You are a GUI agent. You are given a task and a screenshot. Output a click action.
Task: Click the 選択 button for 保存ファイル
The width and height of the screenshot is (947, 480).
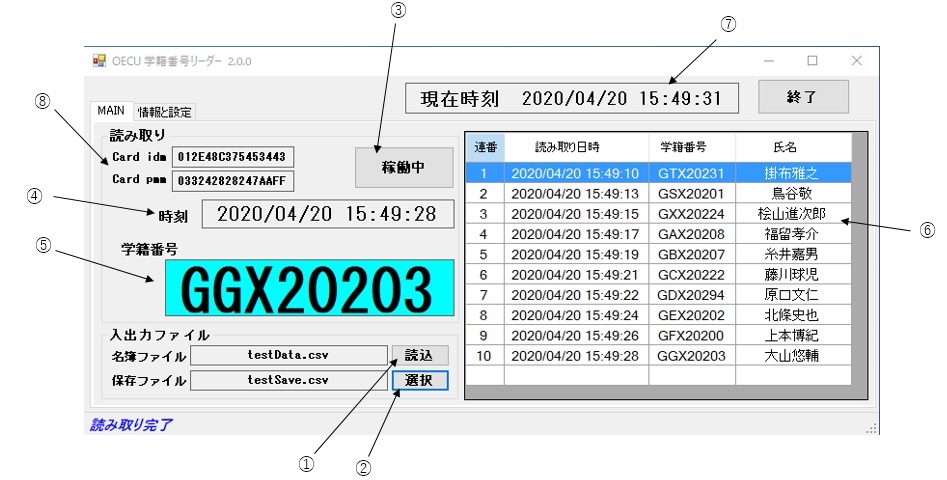click(x=420, y=380)
